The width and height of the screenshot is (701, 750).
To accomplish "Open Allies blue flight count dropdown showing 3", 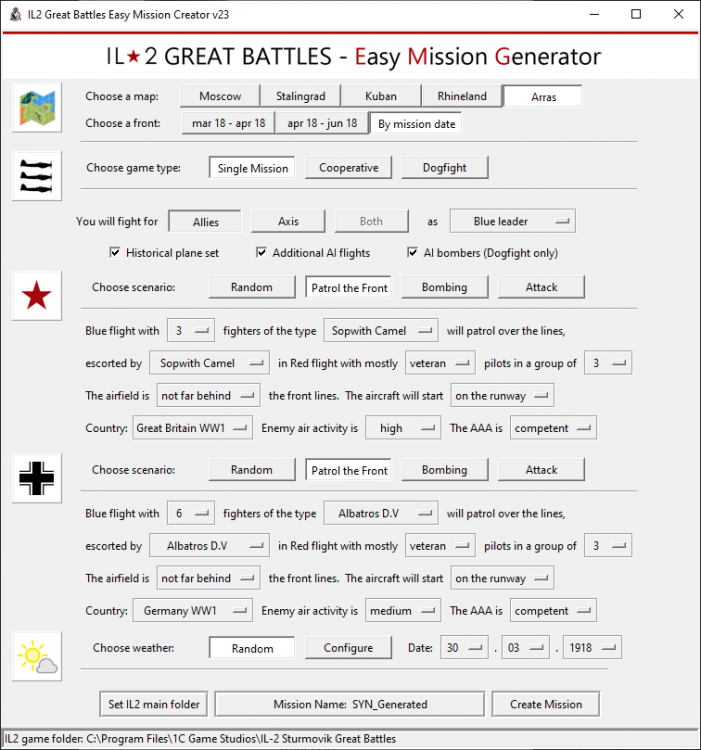I will tap(191, 331).
